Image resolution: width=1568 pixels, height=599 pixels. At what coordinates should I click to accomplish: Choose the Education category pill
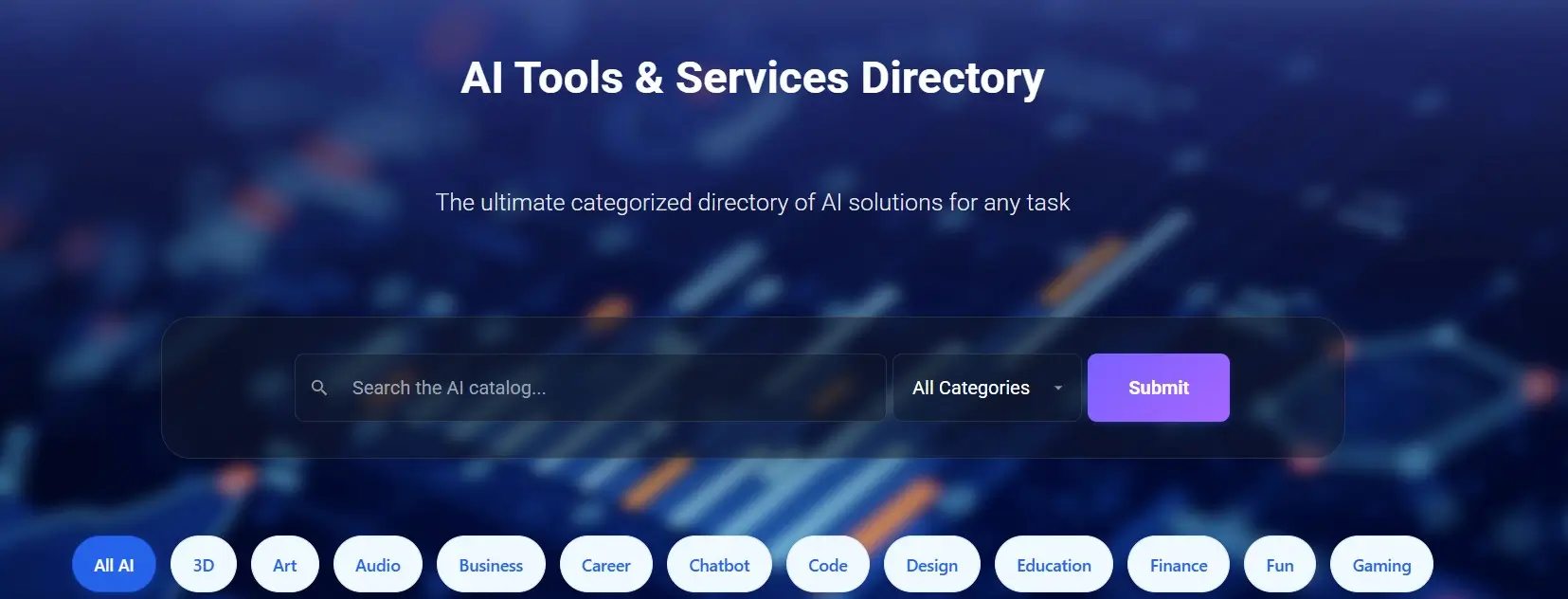click(1054, 565)
